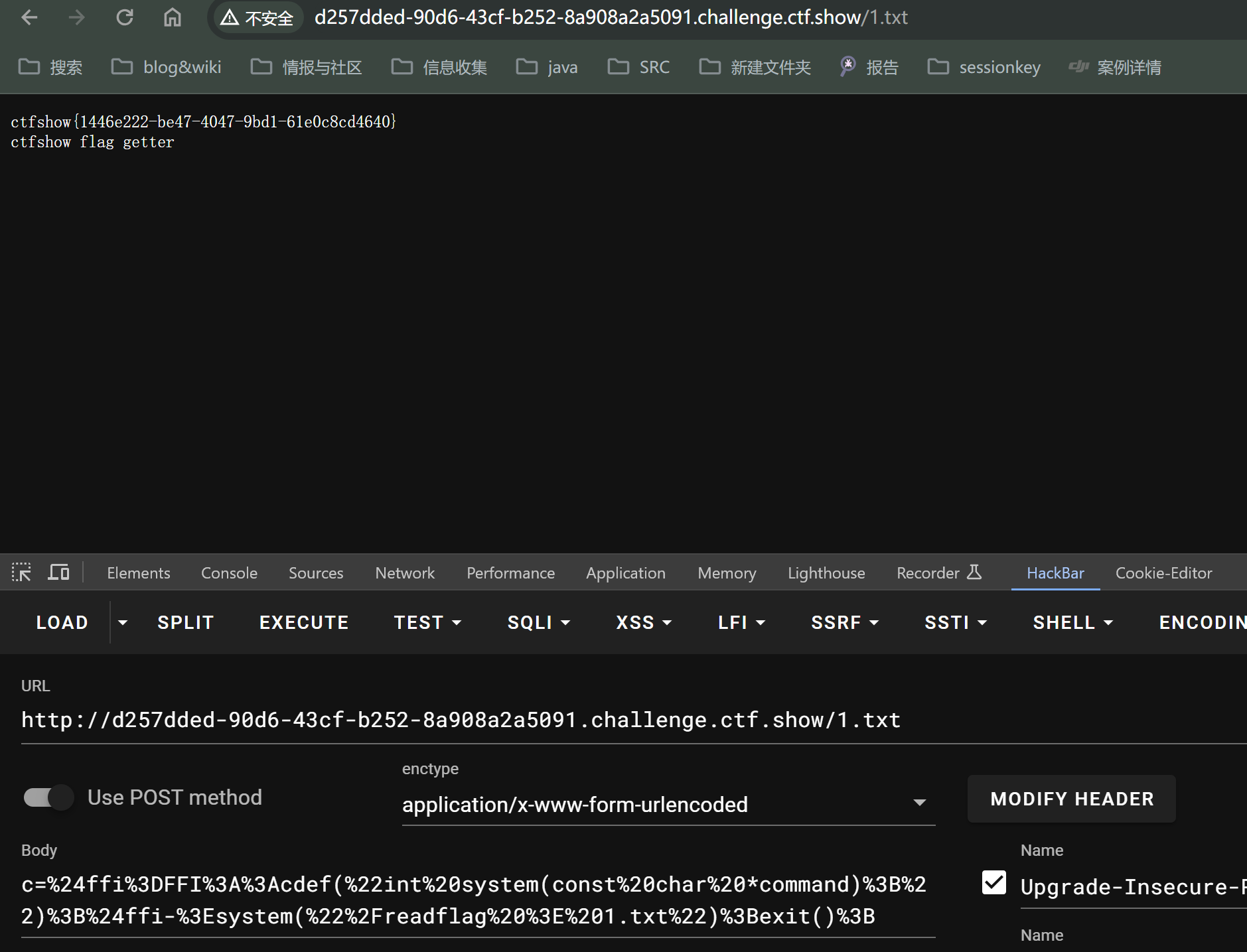Click the 'ctfshow flag getter' text
The image size is (1247, 952).
[x=92, y=142]
